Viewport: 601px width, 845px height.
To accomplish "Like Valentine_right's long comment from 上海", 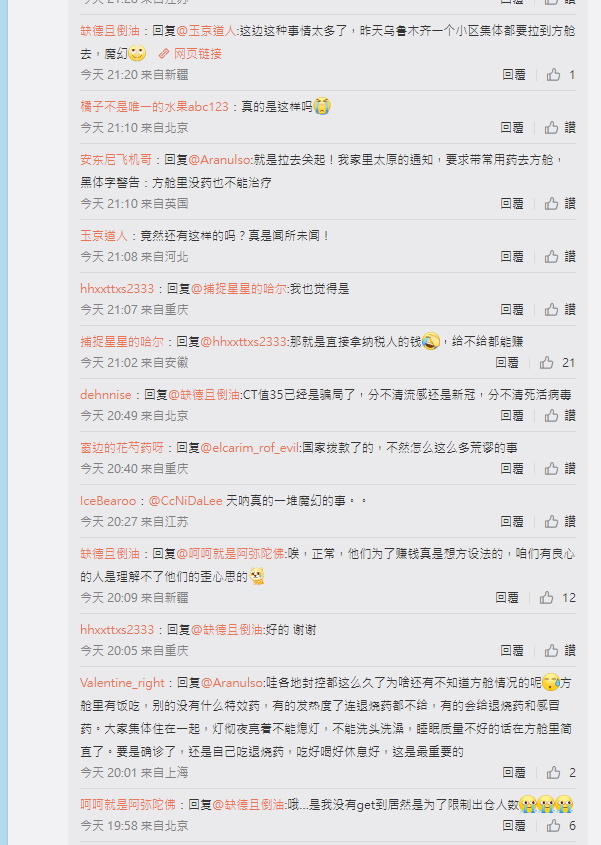I will pos(554,773).
